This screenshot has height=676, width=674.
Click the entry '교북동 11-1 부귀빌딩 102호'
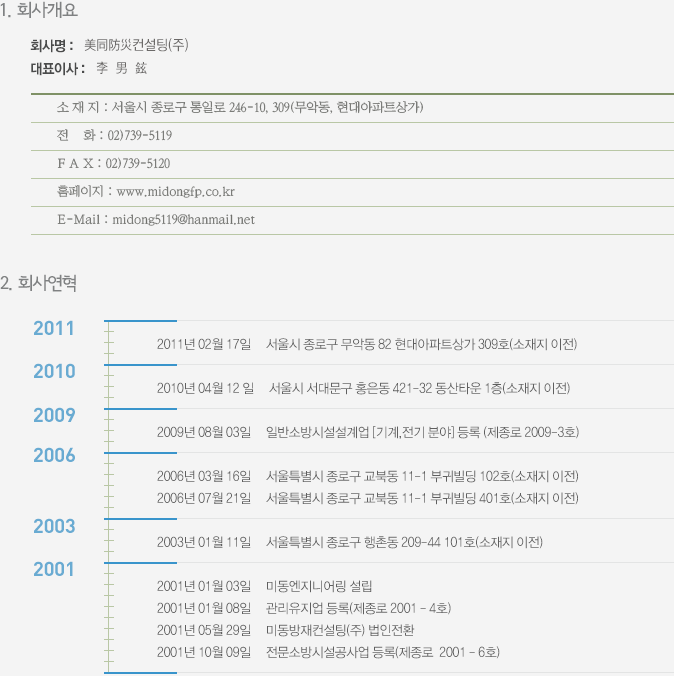coord(422,476)
